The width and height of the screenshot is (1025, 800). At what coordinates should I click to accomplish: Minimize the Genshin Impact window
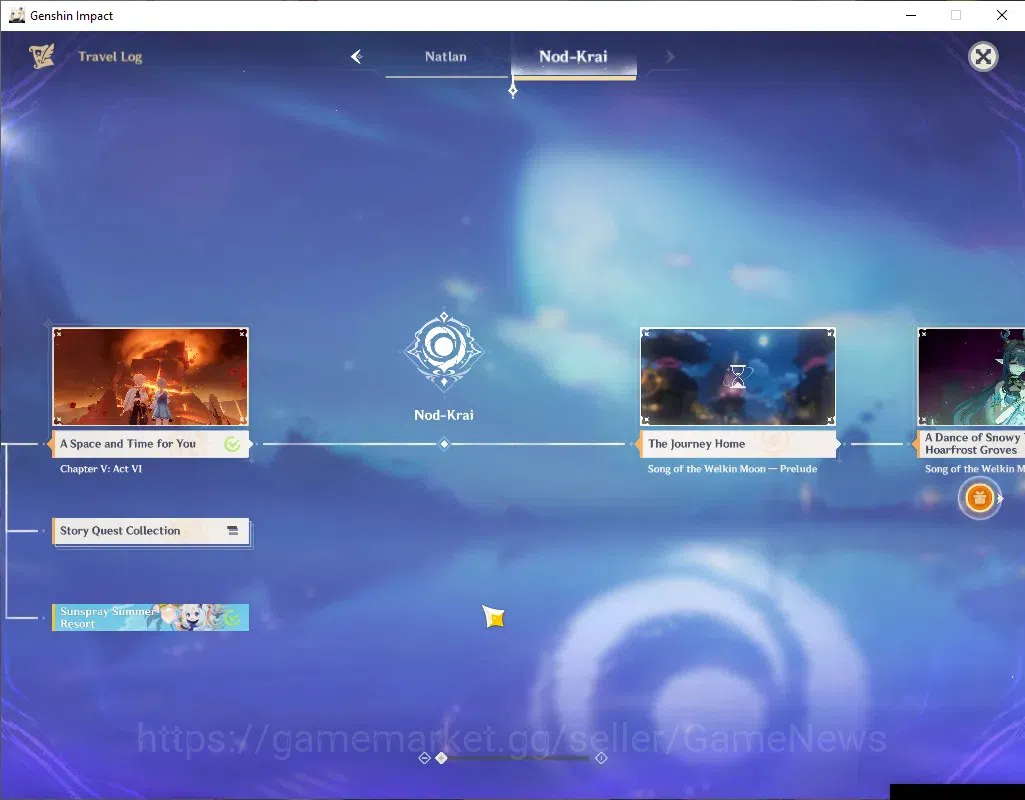[911, 15]
